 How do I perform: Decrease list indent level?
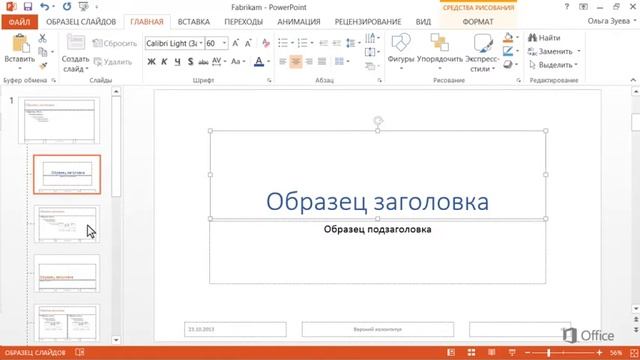click(323, 43)
